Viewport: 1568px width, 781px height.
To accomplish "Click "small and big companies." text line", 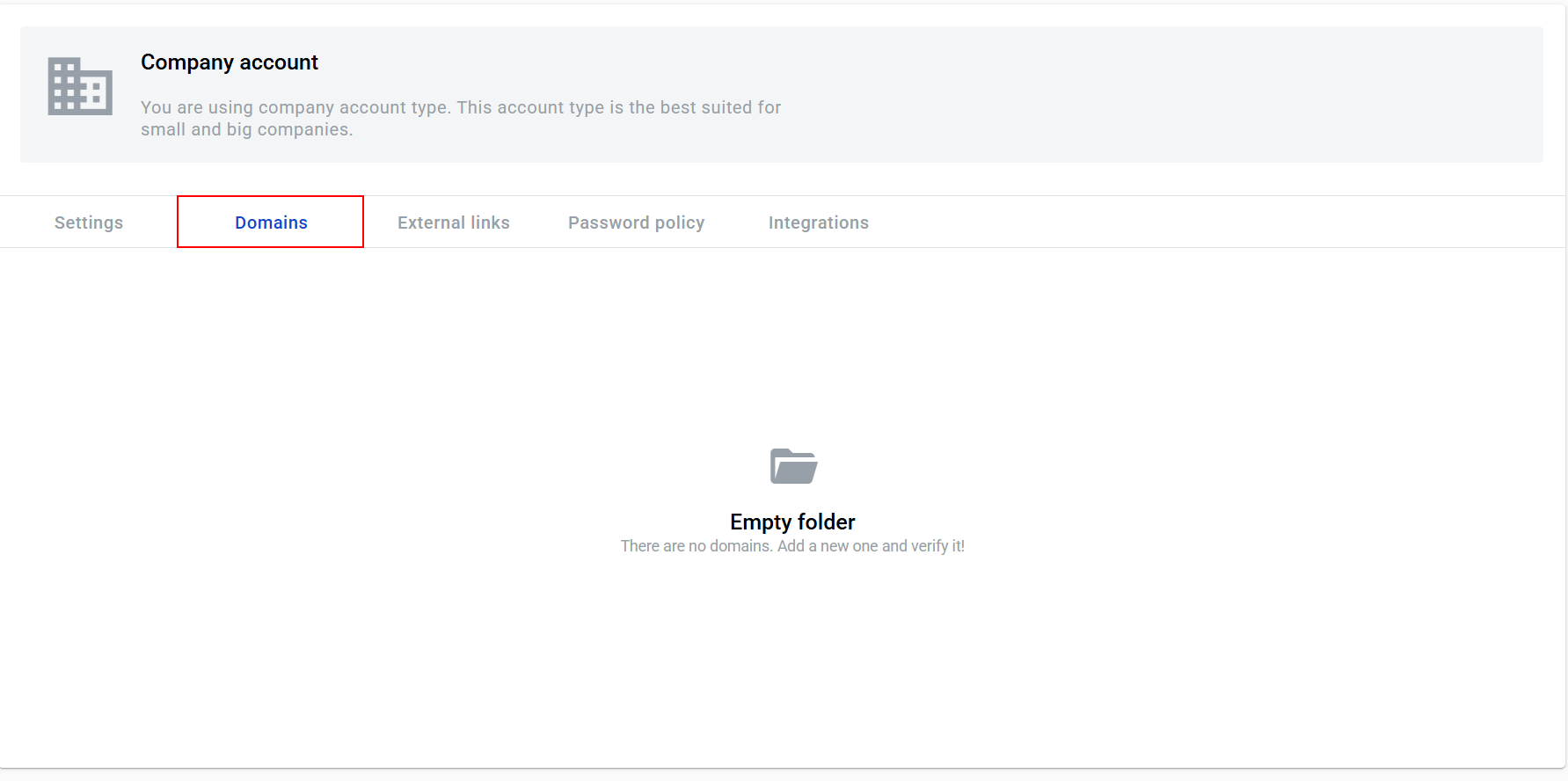I will point(246,129).
